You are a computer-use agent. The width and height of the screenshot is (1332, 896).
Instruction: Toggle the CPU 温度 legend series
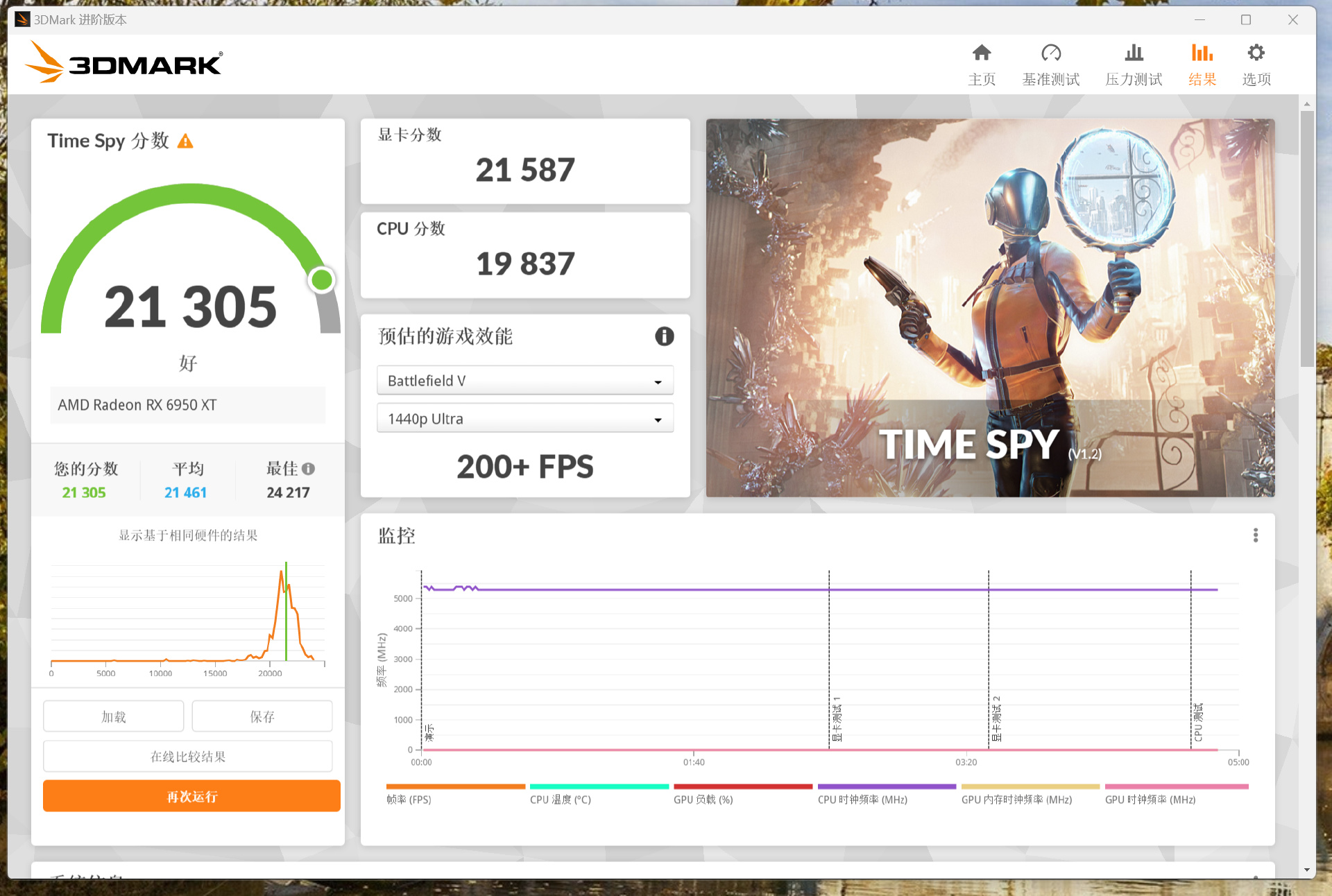pyautogui.click(x=561, y=800)
